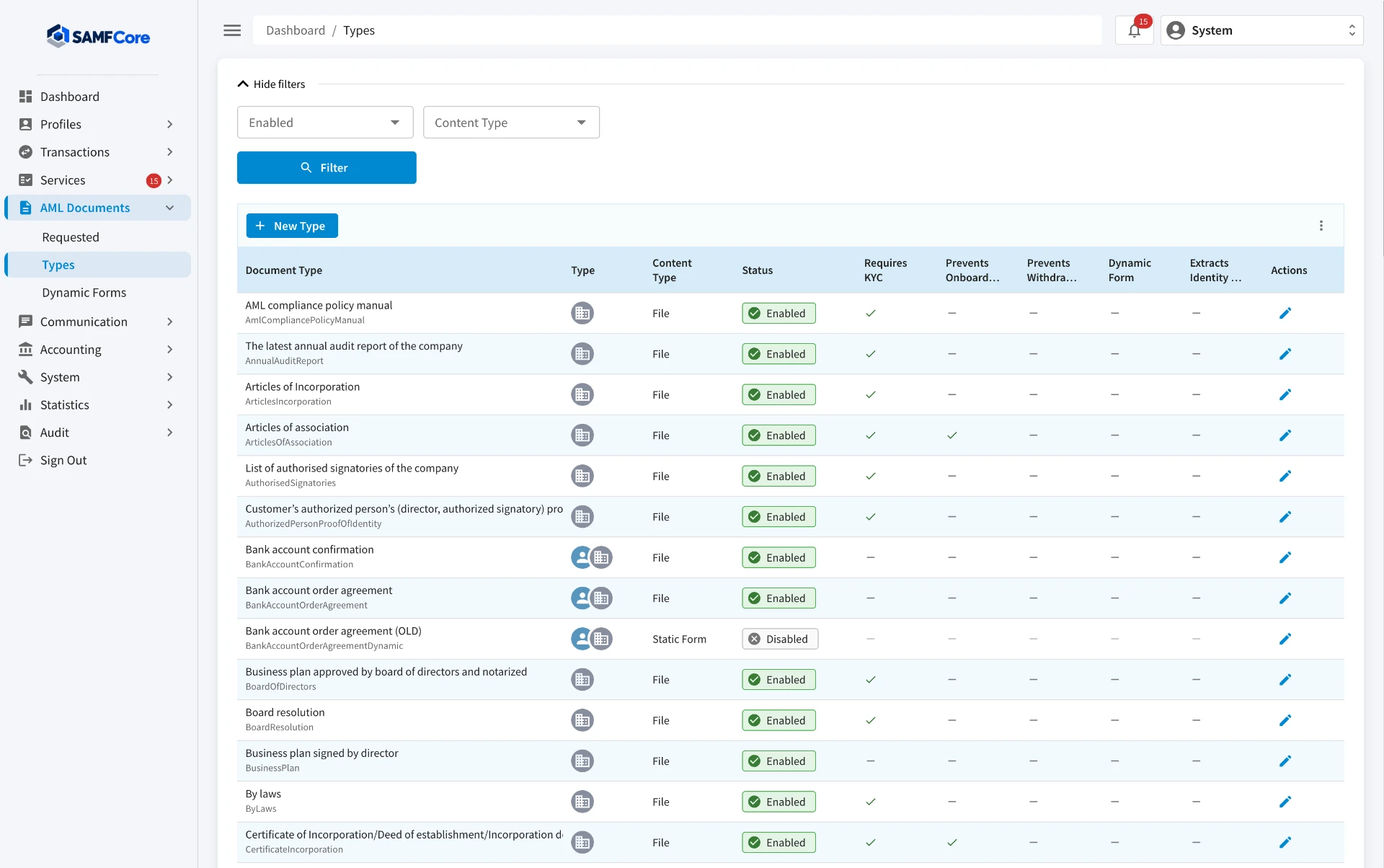Image resolution: width=1384 pixels, height=868 pixels.
Task: Sort by Document Type column header
Action: click(284, 270)
